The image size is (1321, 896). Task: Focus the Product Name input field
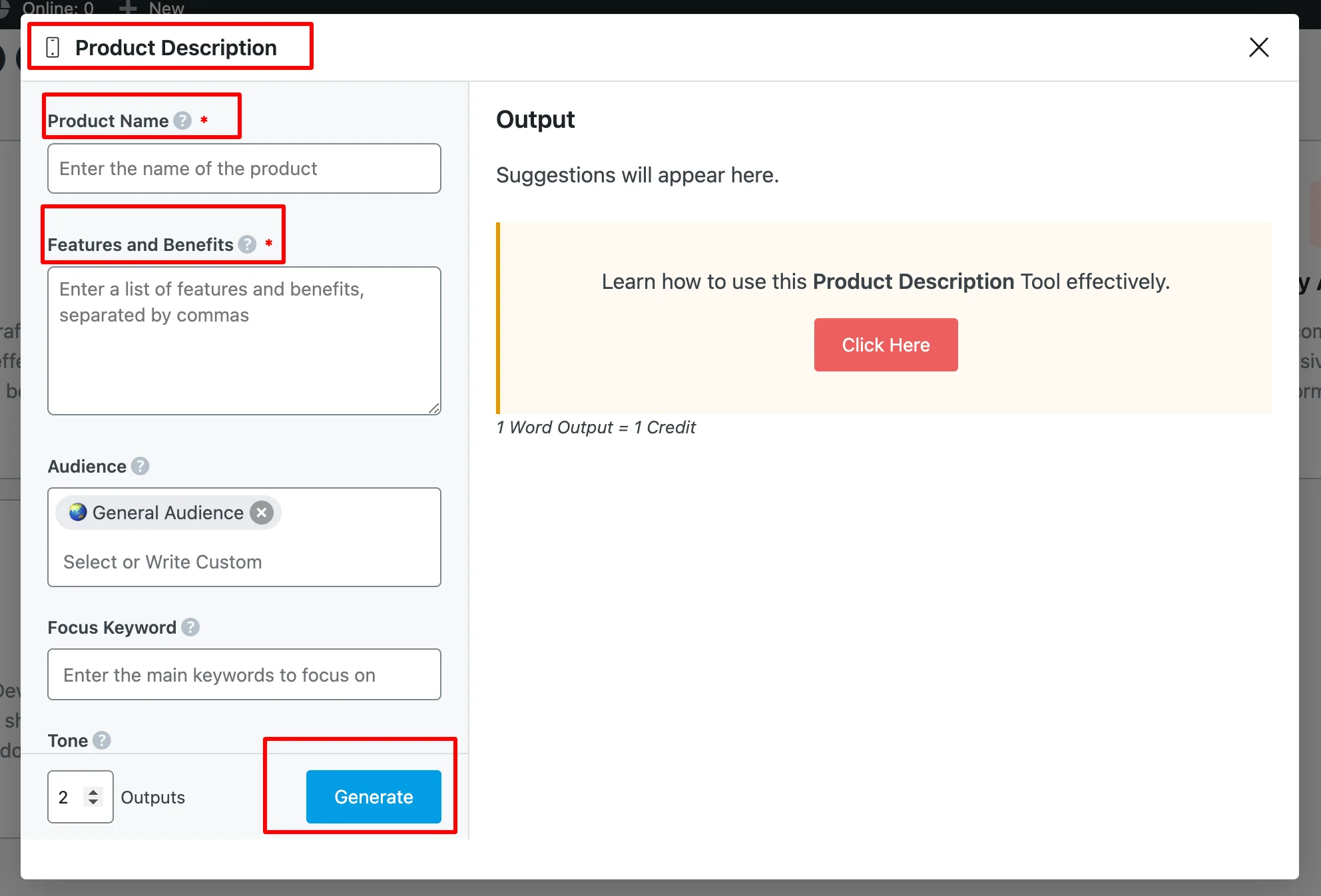click(244, 168)
